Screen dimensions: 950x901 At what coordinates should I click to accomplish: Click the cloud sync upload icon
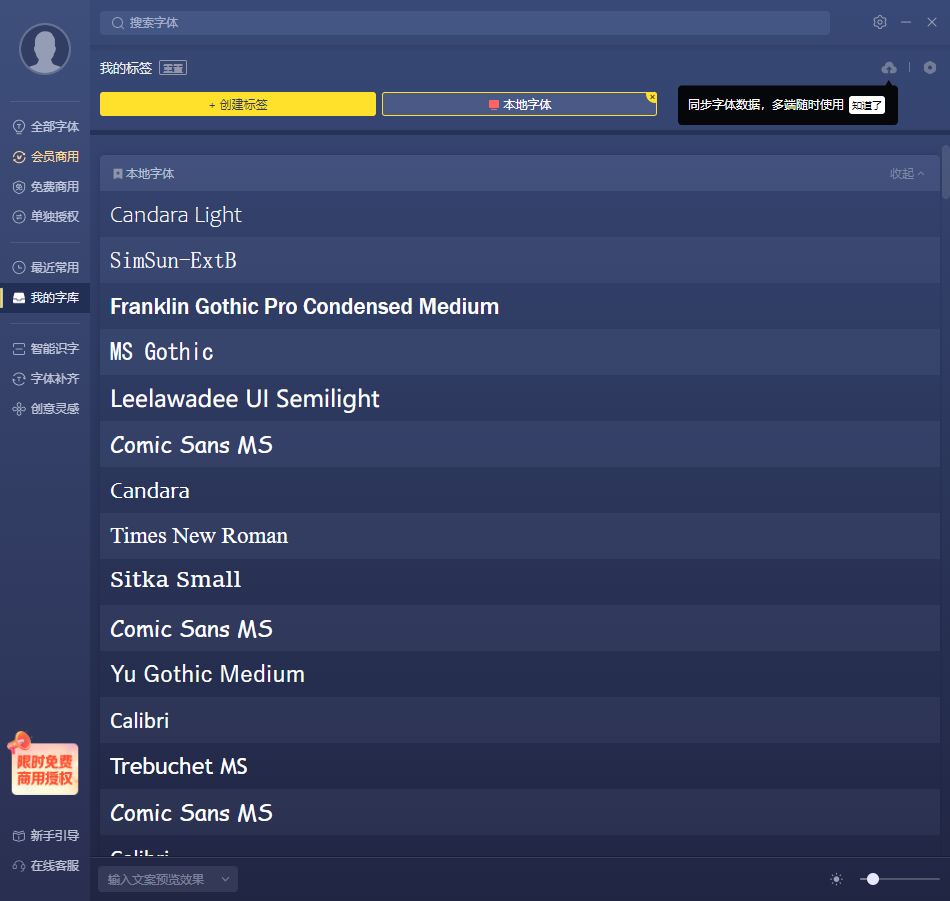(x=889, y=67)
